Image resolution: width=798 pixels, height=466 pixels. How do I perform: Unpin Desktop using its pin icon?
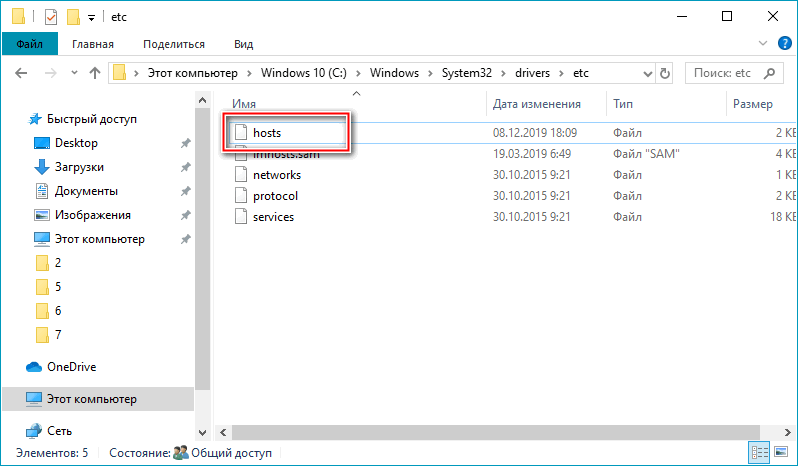click(x=185, y=143)
